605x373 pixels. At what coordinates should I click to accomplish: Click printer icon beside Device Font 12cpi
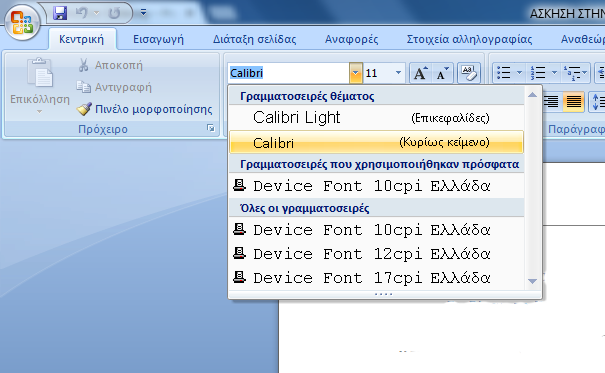click(x=239, y=253)
